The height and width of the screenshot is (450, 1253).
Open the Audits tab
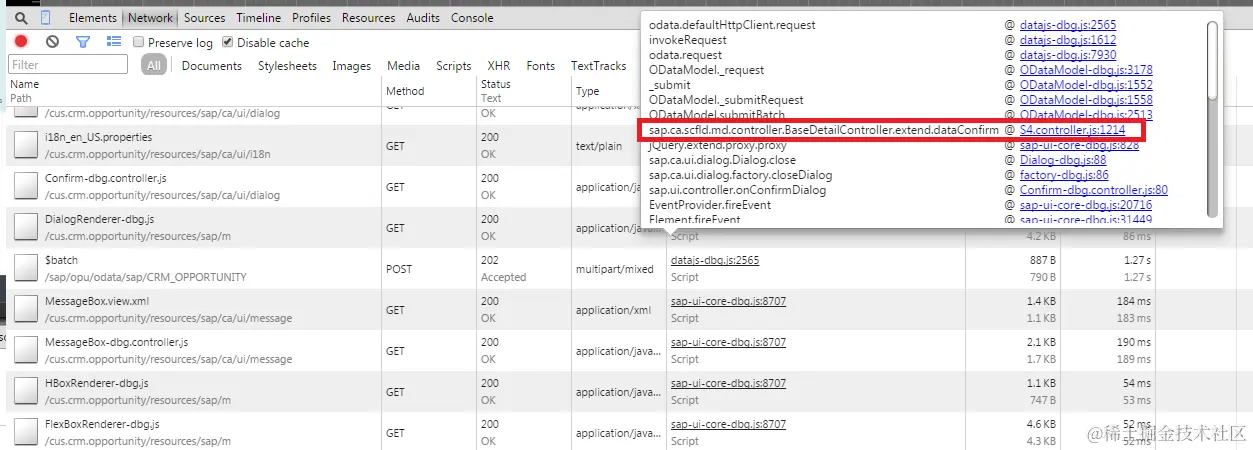coord(423,18)
